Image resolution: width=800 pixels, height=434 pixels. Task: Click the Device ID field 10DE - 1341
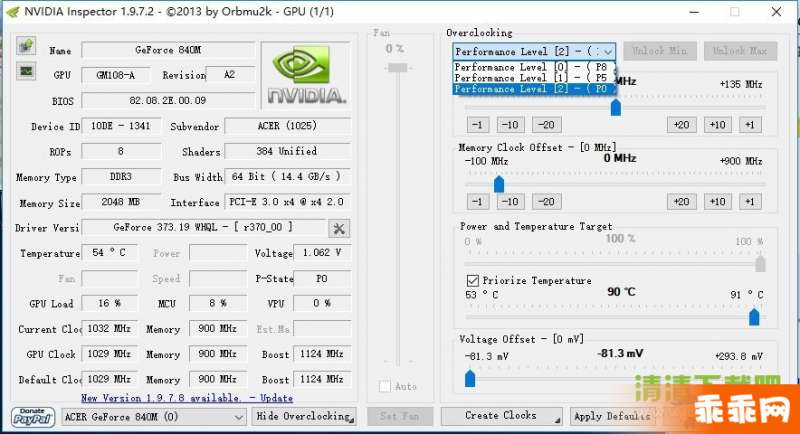(121, 125)
